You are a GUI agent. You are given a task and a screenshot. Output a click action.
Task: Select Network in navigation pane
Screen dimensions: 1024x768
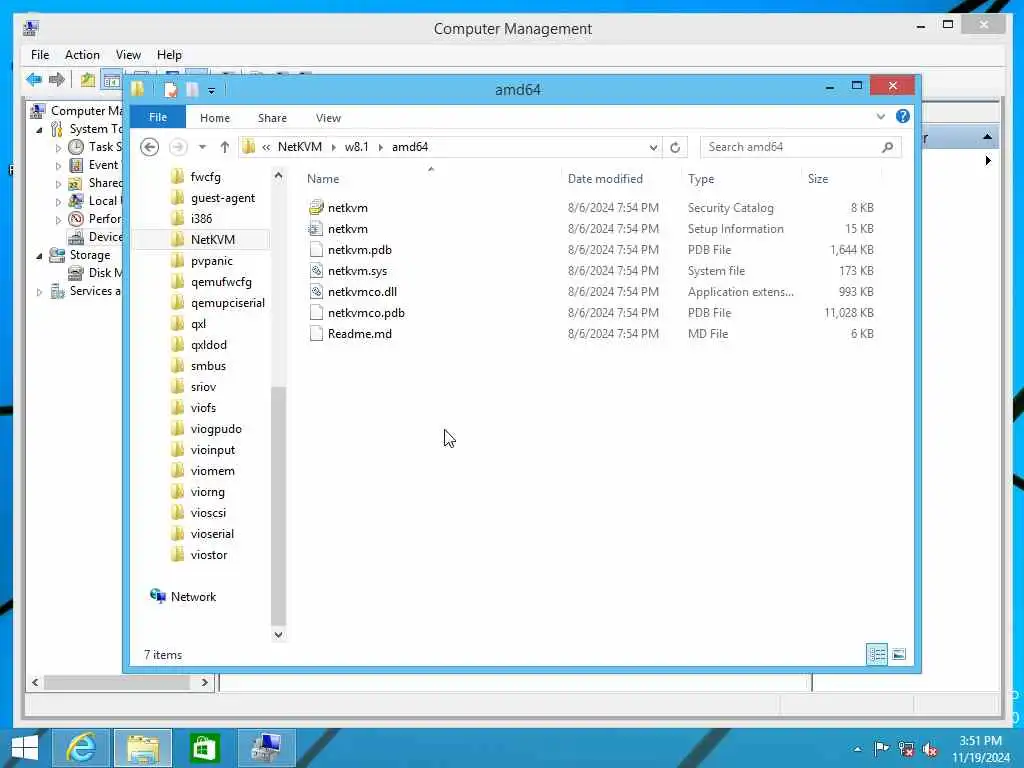tap(193, 597)
